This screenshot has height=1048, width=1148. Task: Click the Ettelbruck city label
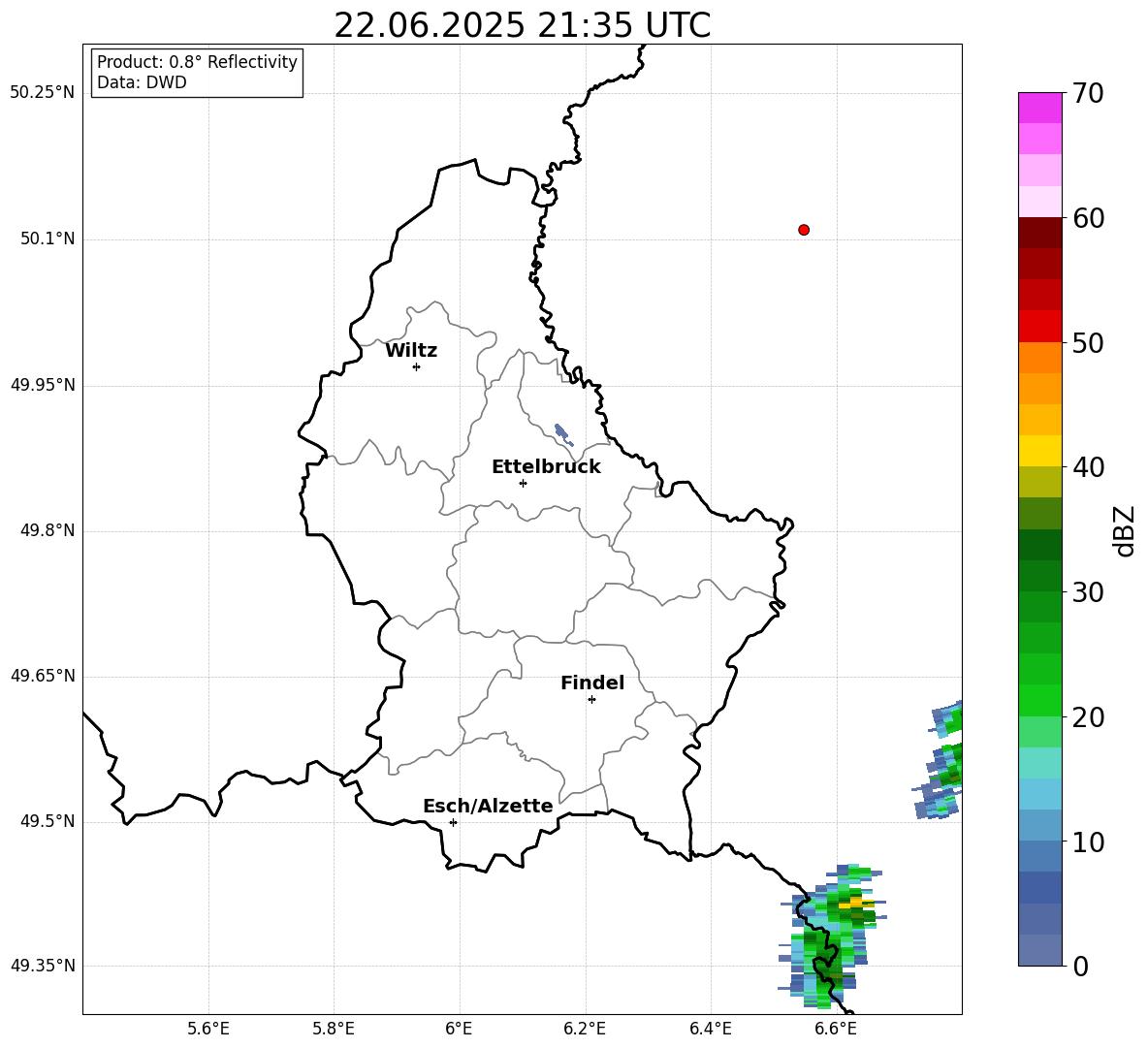[546, 467]
